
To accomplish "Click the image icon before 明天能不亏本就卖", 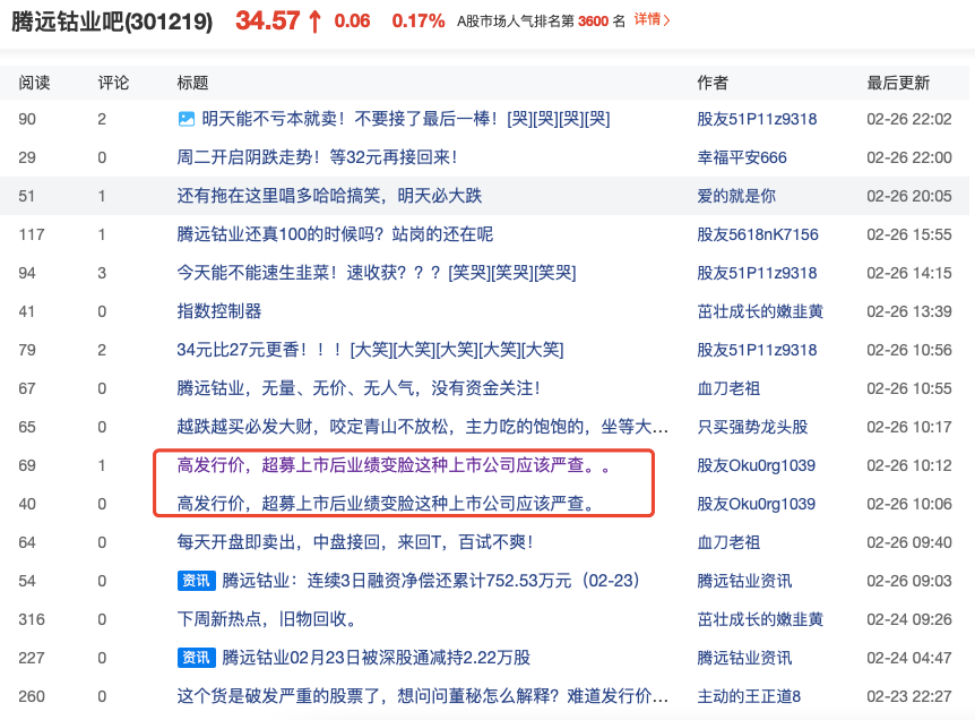I will [x=186, y=119].
